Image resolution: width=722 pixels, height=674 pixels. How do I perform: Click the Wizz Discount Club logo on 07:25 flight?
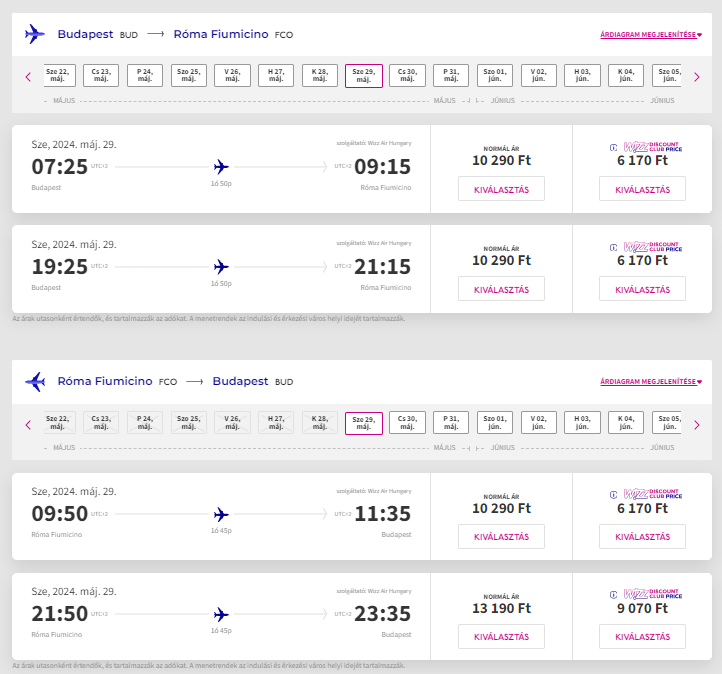pyautogui.click(x=646, y=147)
